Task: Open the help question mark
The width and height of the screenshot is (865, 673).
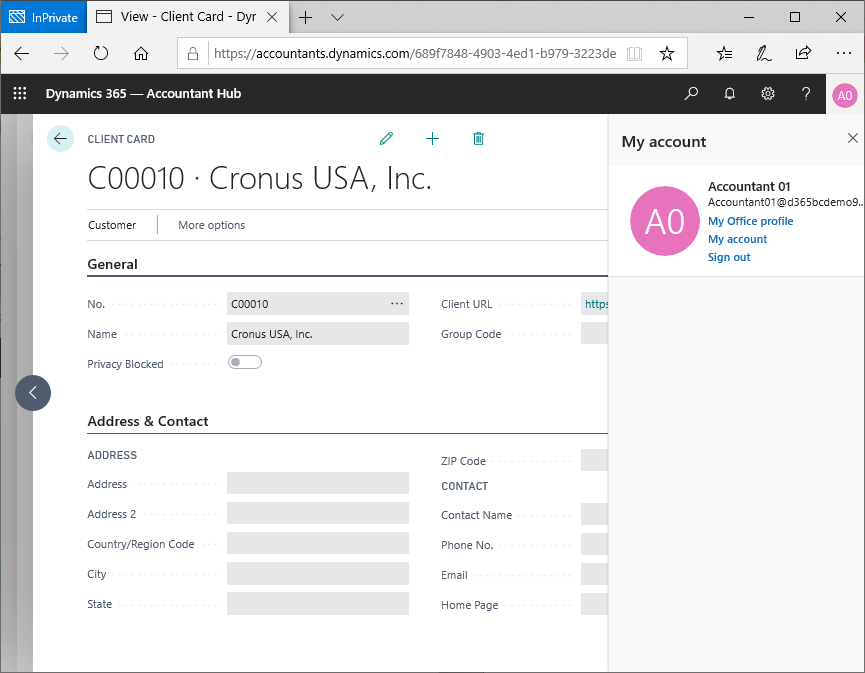Action: tap(806, 94)
